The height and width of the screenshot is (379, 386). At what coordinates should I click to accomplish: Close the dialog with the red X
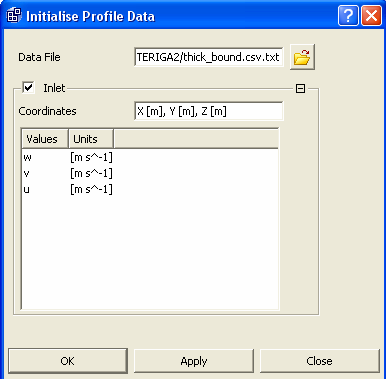pos(371,15)
